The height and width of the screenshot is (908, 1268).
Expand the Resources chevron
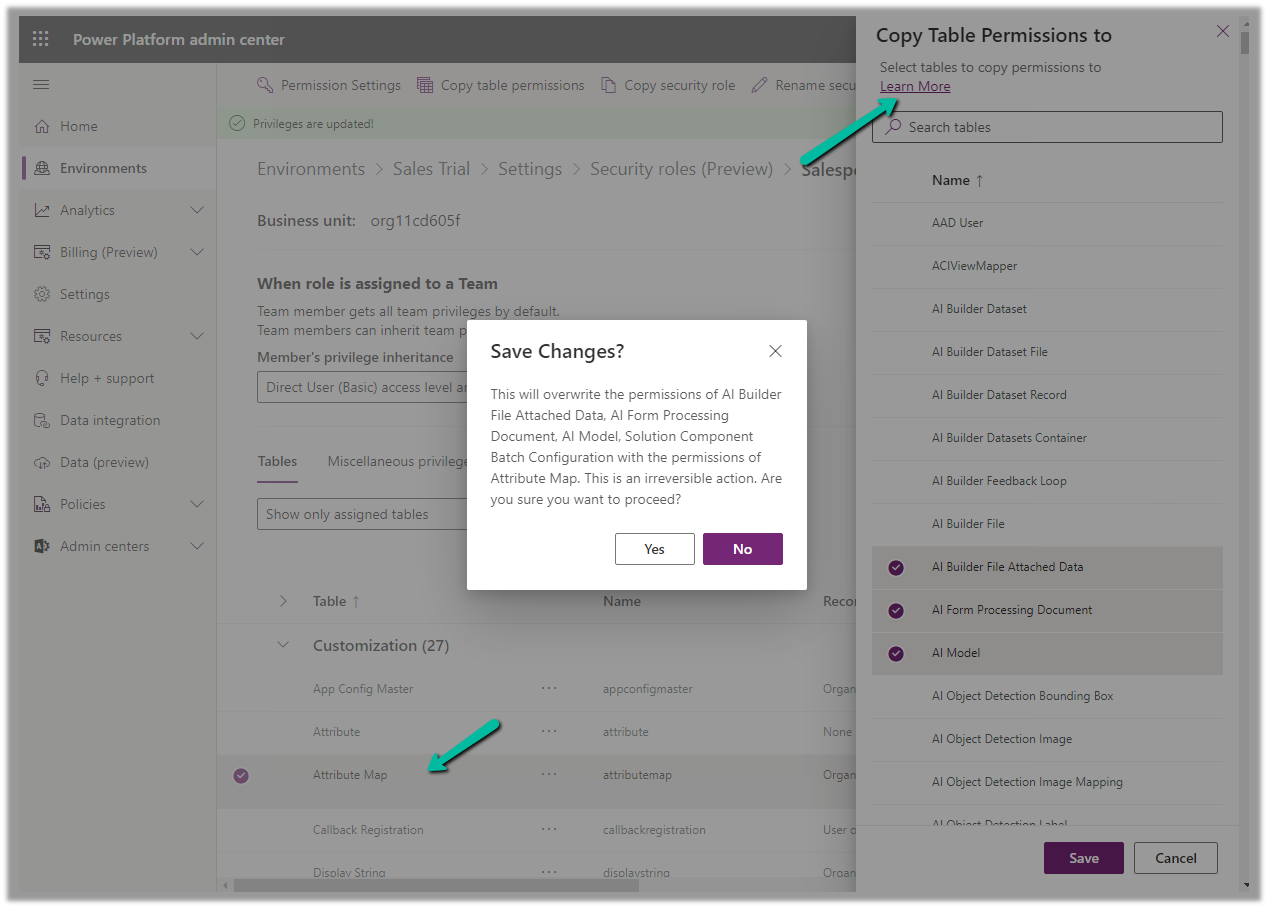point(197,336)
